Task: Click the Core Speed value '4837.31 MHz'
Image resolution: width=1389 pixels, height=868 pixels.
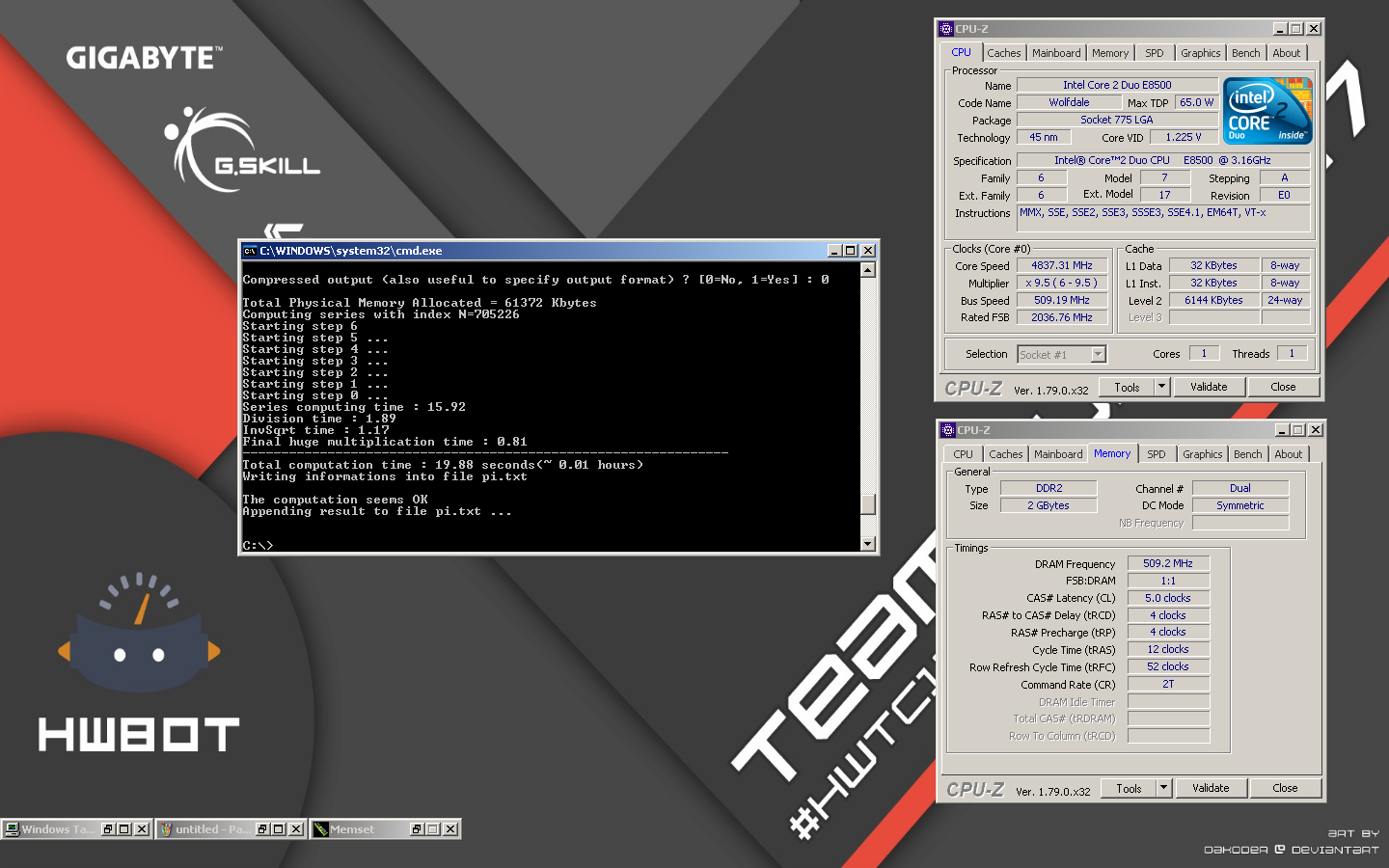Action: (1062, 265)
